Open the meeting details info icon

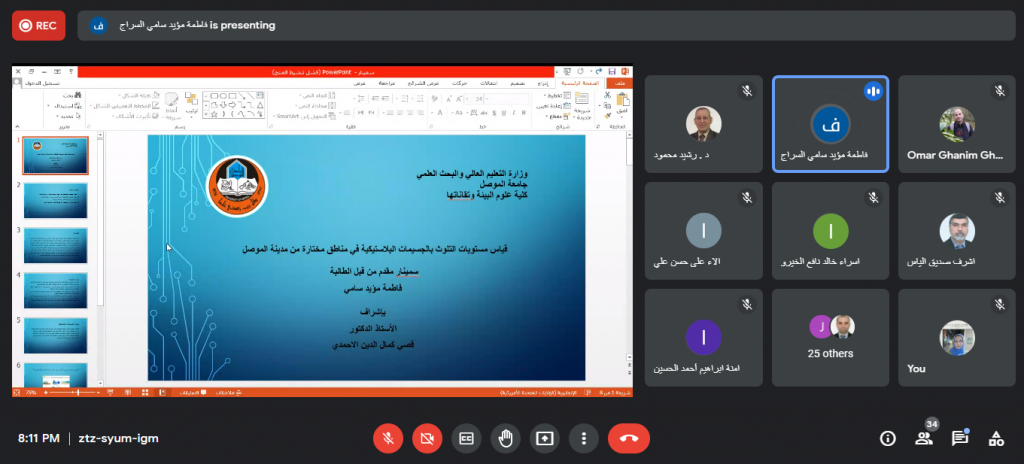(x=887, y=438)
